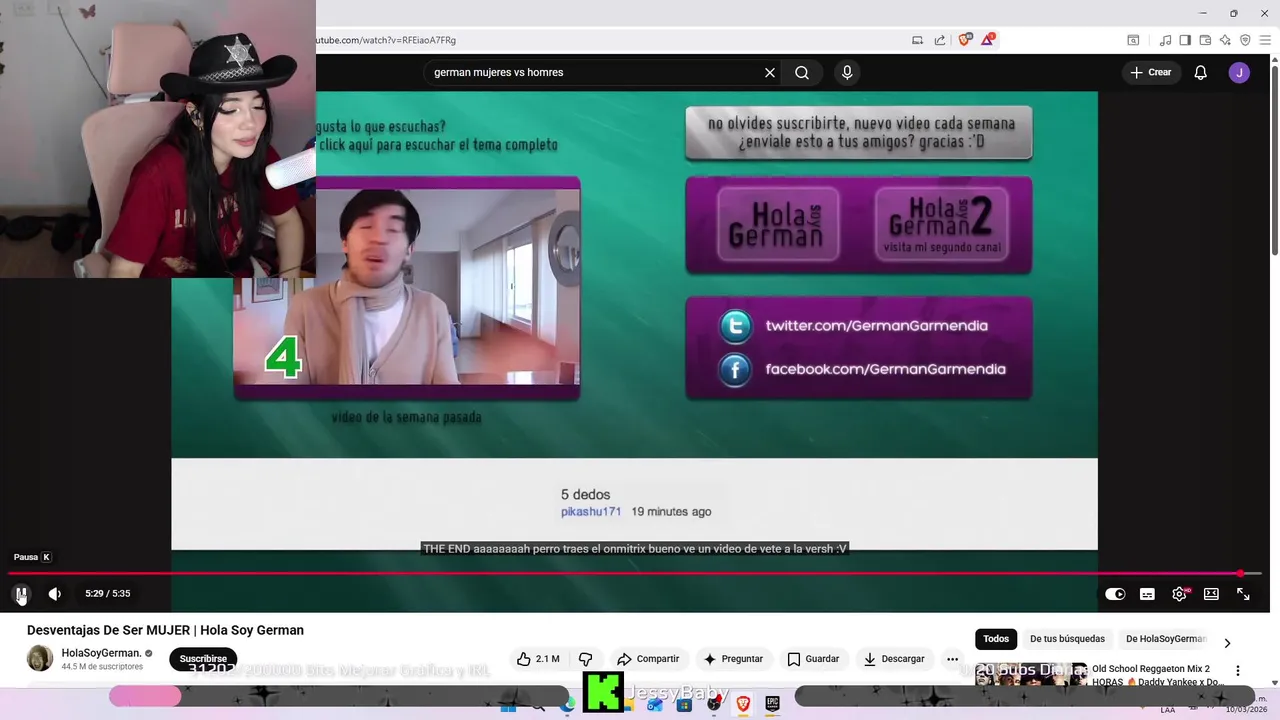The image size is (1280, 720).
Task: Pause the video with the Pausa button
Action: (21, 594)
